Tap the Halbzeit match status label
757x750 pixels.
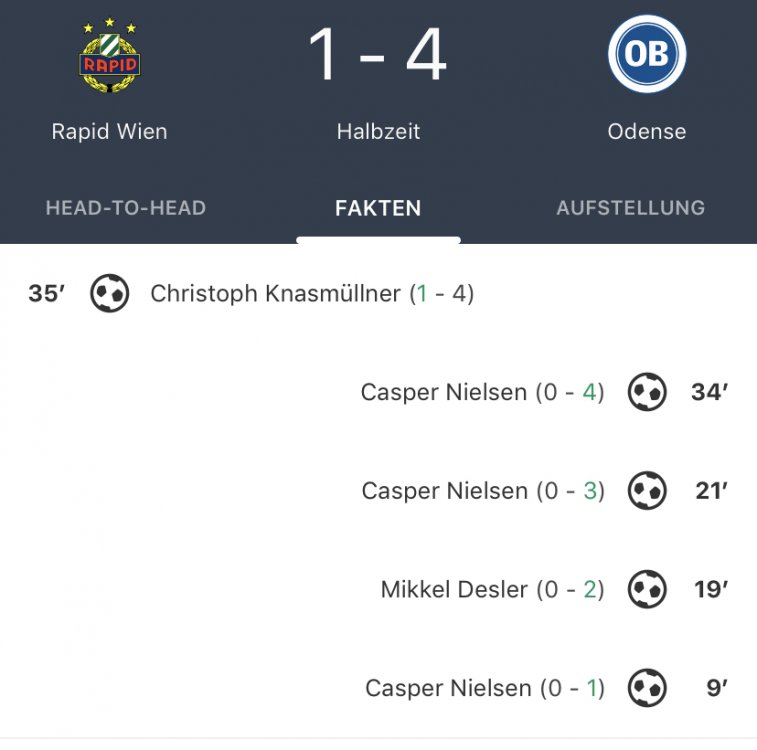[x=378, y=131]
